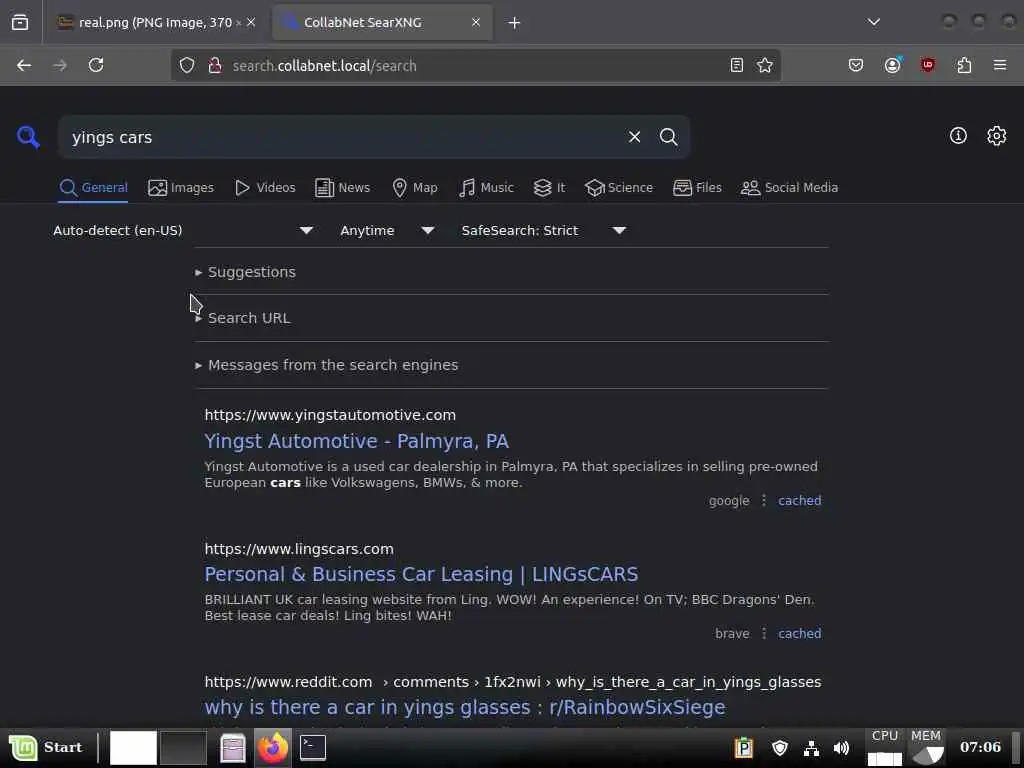Image resolution: width=1024 pixels, height=768 pixels.
Task: Submit search with magnifier button
Action: (x=668, y=136)
